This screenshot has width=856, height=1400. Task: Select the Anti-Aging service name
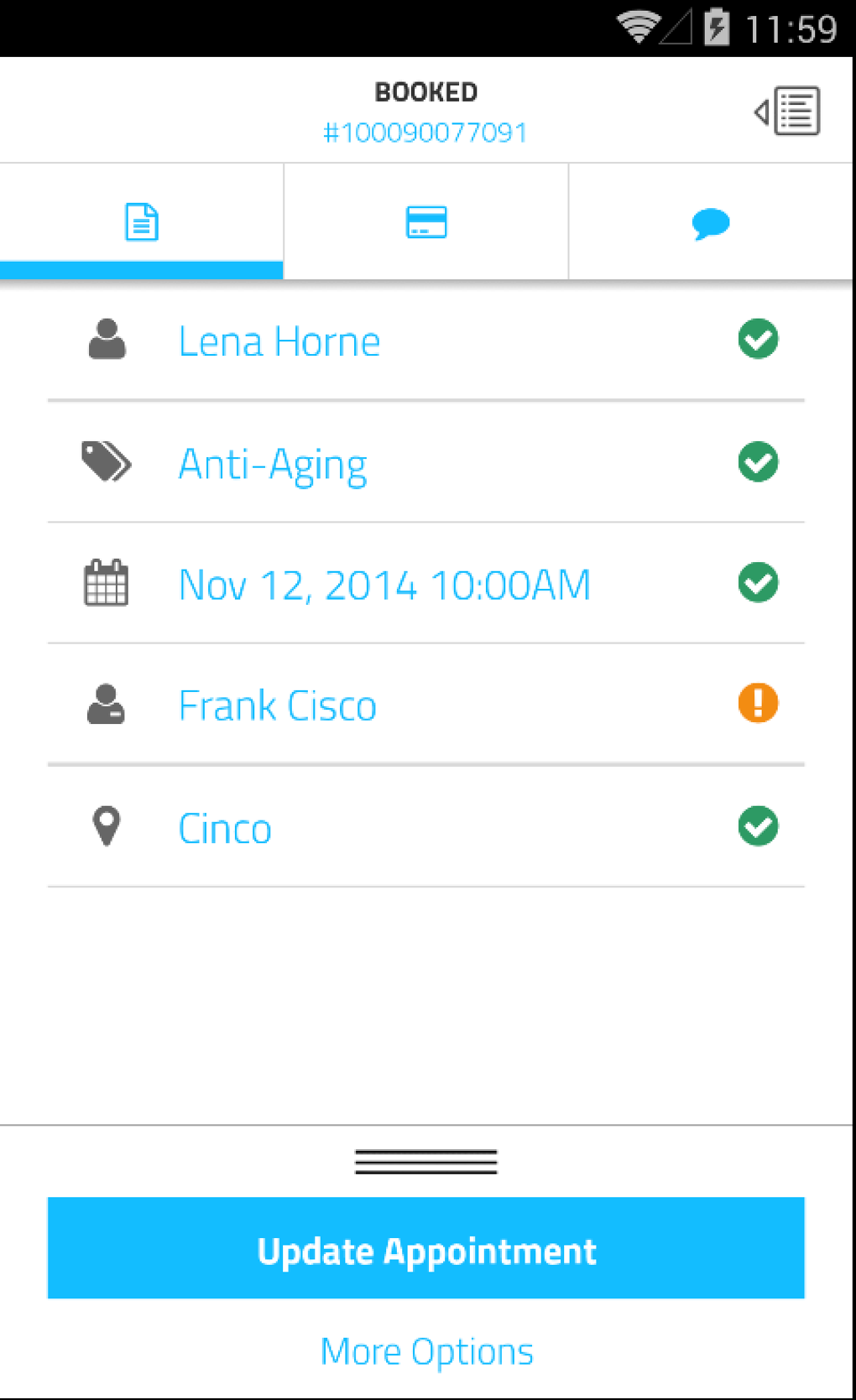click(273, 464)
